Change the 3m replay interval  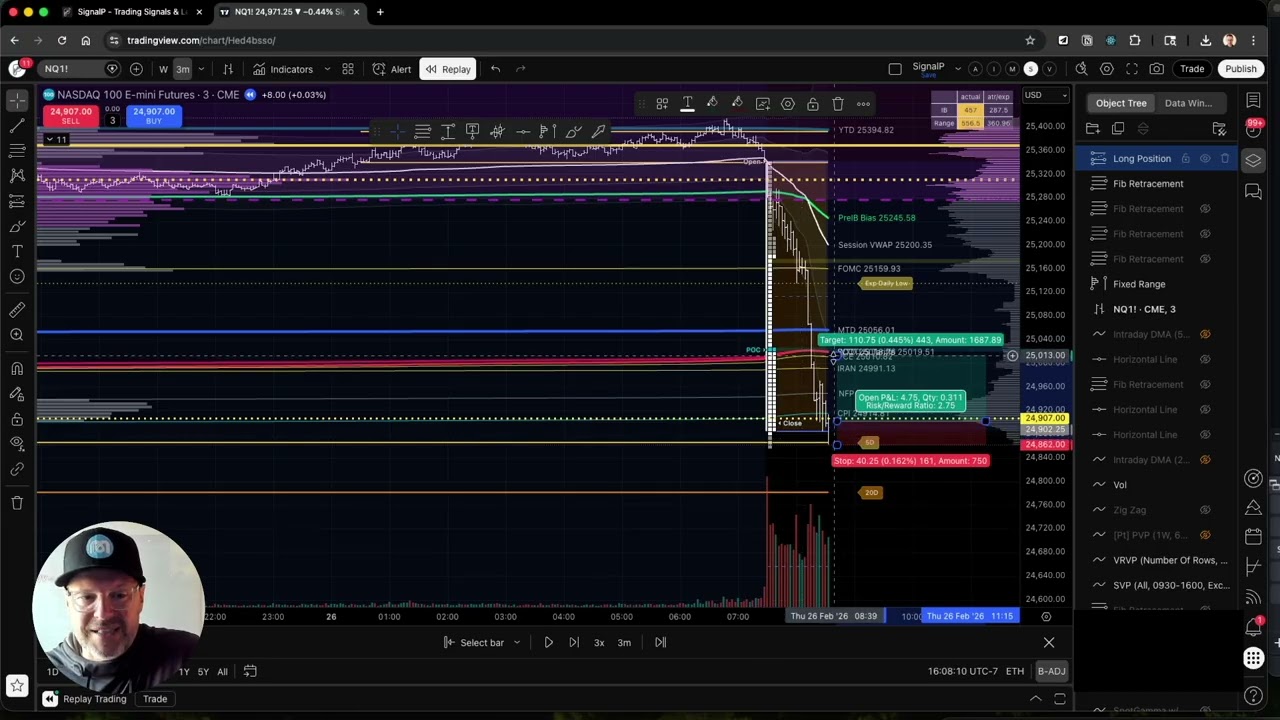click(x=624, y=643)
